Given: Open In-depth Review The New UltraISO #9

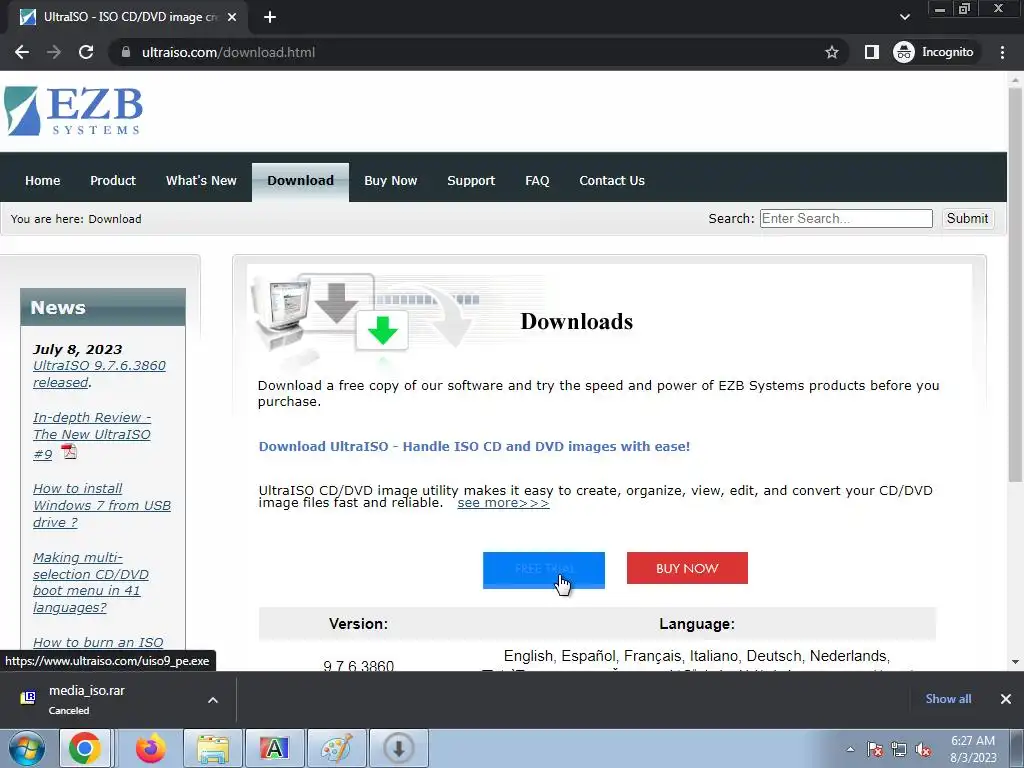Looking at the screenshot, I should click(91, 435).
